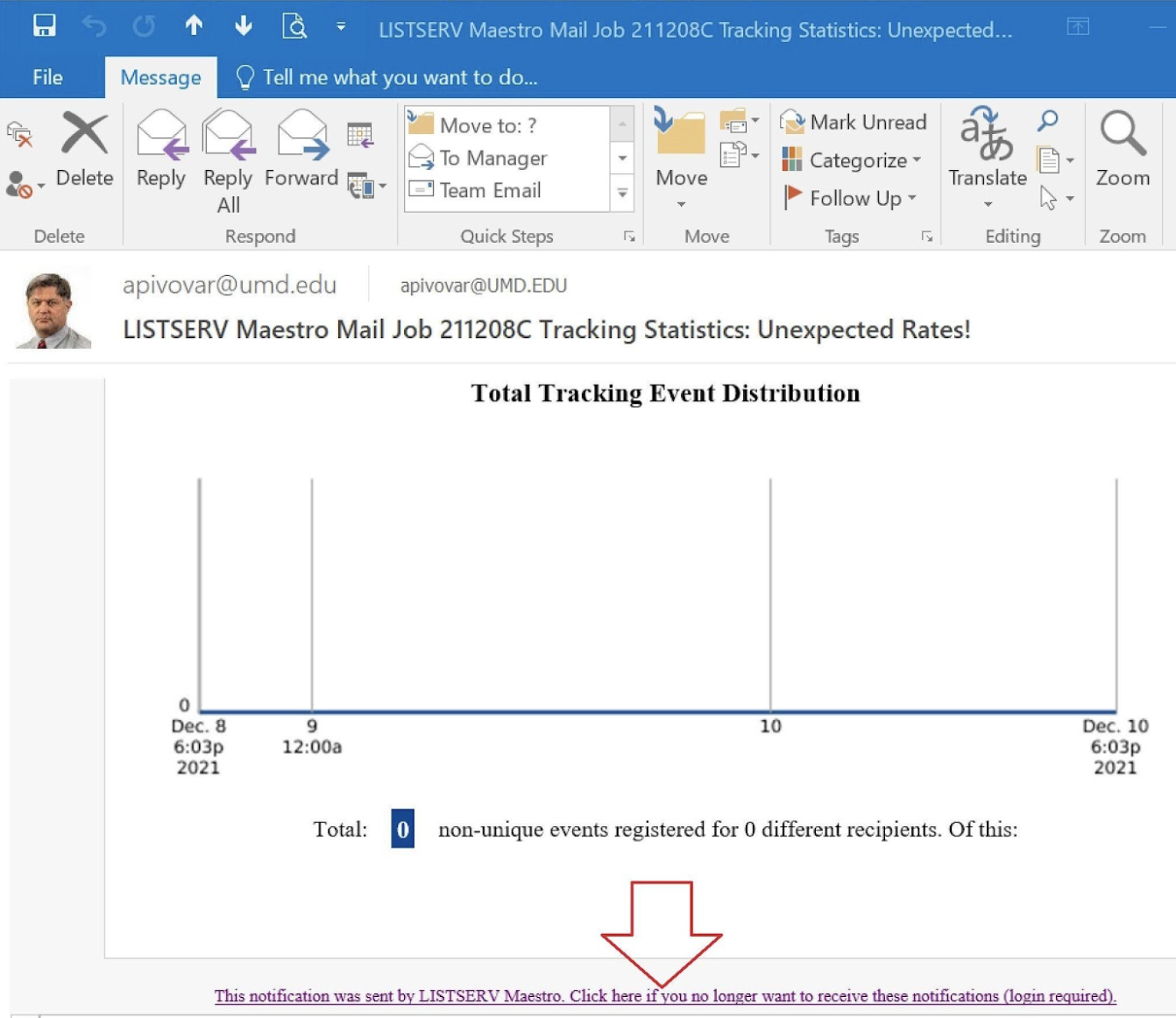This screenshot has height=1018, width=1176.
Task: Click the Total Tracking Event Distribution heading
Action: coord(665,393)
